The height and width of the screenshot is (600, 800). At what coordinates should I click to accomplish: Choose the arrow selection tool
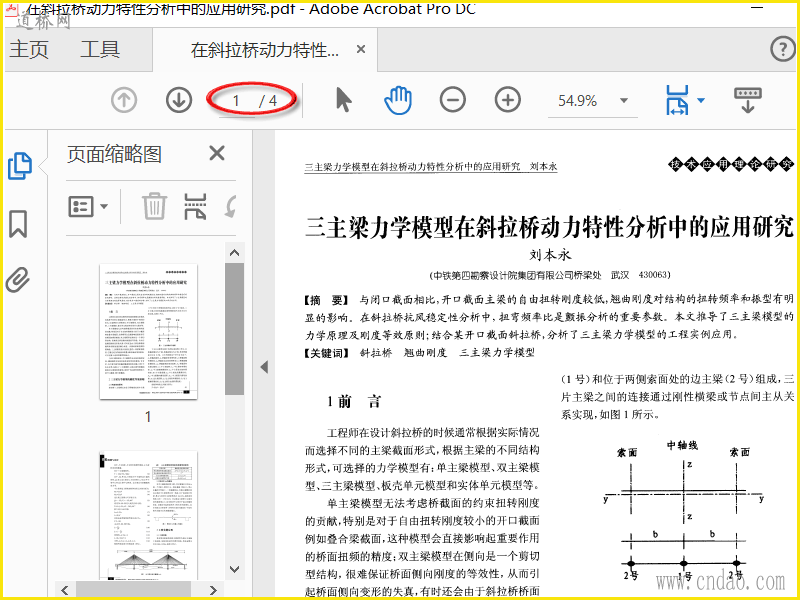point(344,99)
